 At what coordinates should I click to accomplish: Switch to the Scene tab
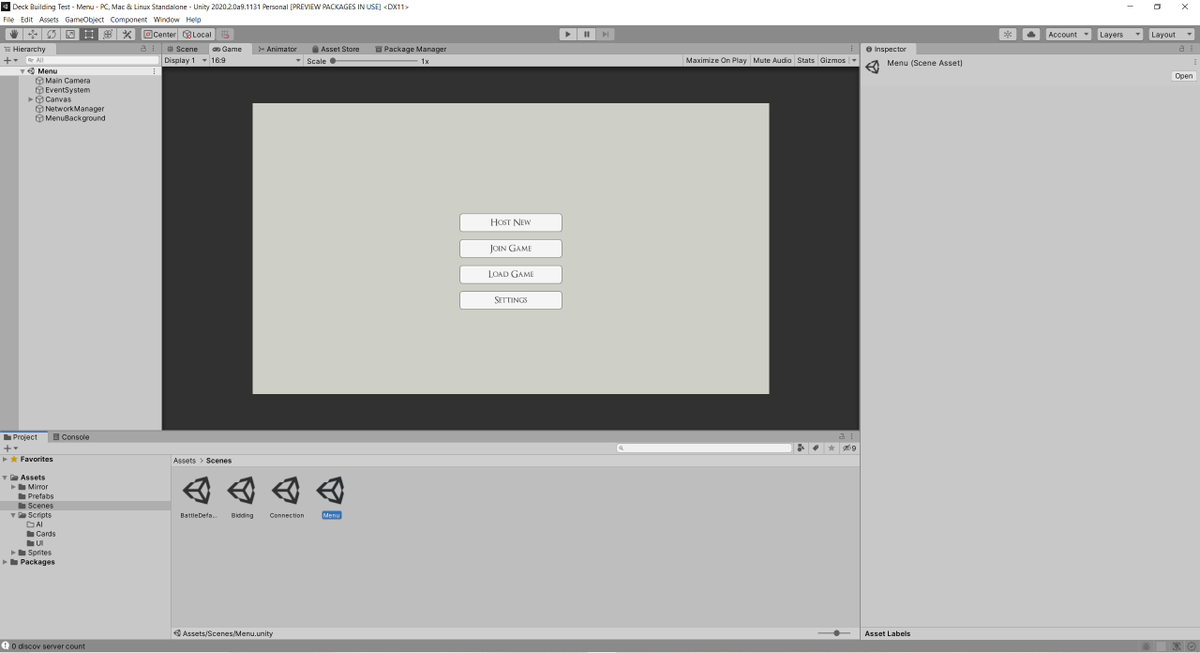[x=183, y=48]
